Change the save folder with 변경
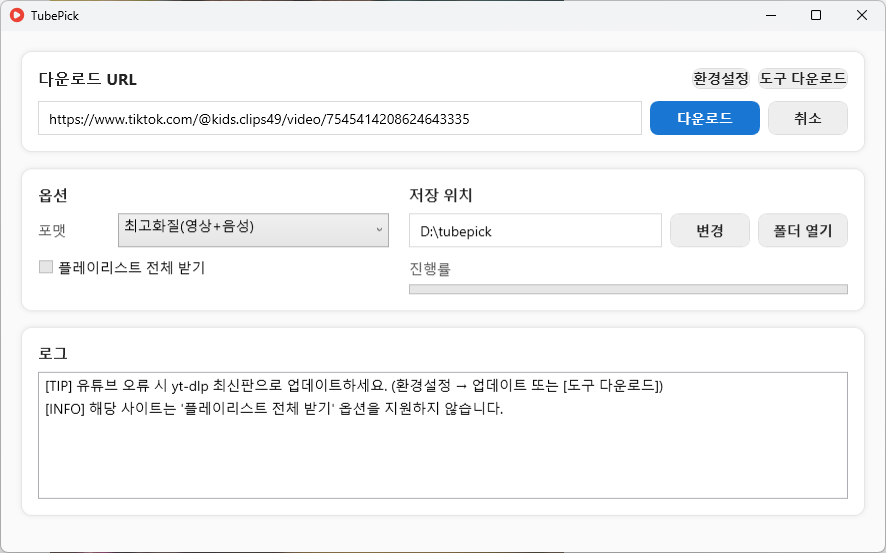The image size is (886, 553). [x=710, y=230]
